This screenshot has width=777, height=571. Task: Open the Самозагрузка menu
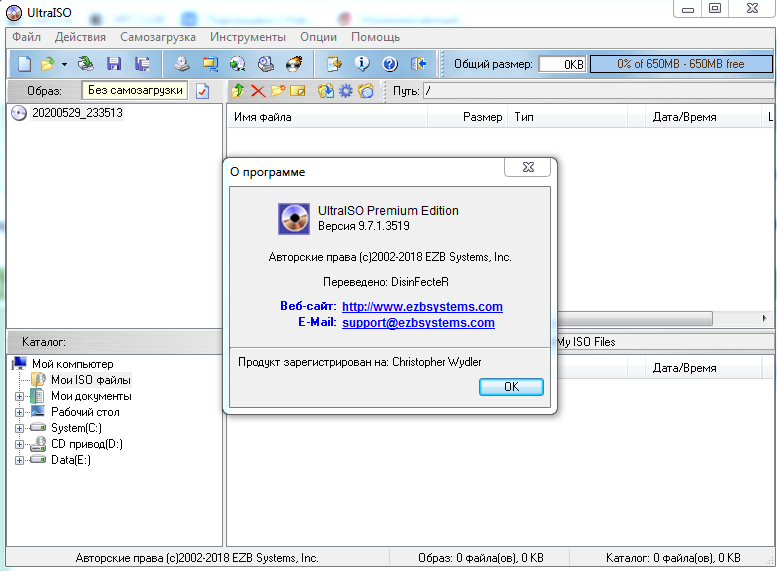click(x=158, y=37)
